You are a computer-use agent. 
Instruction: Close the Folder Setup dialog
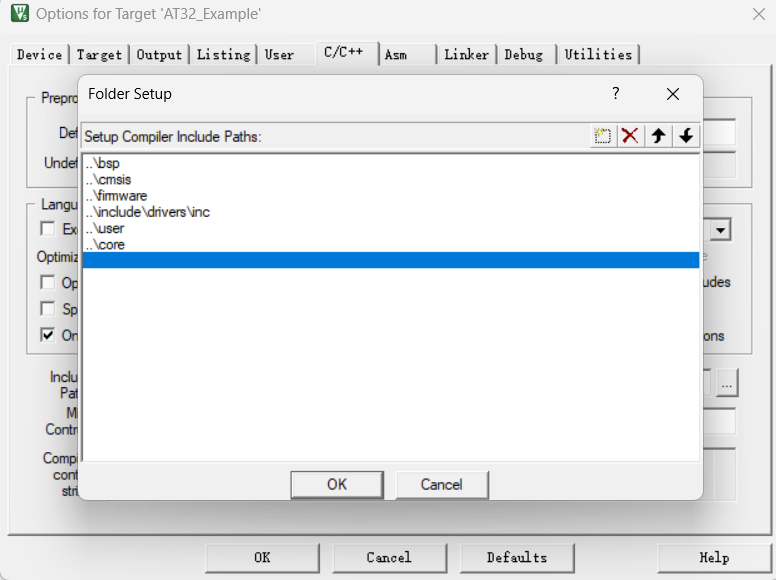[673, 94]
